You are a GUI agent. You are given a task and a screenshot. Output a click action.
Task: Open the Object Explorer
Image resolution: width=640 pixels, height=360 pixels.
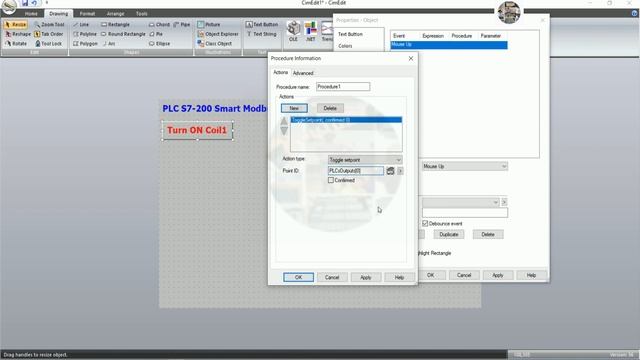pos(218,34)
